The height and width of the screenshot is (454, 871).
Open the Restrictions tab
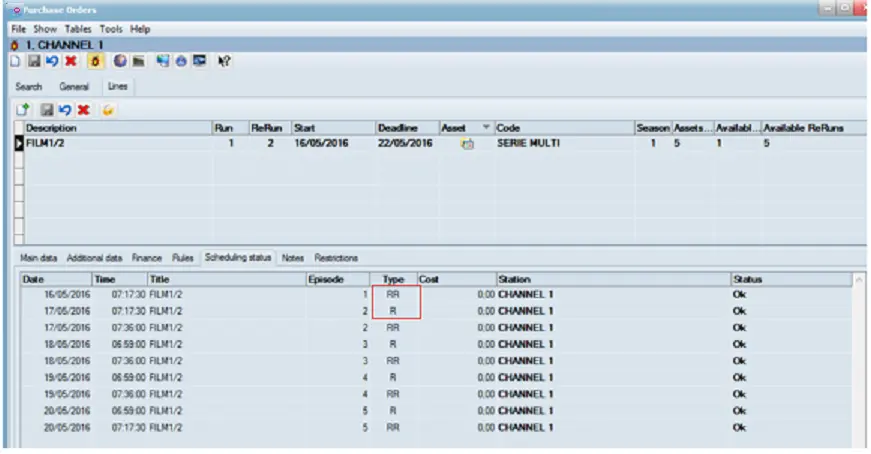pos(336,258)
